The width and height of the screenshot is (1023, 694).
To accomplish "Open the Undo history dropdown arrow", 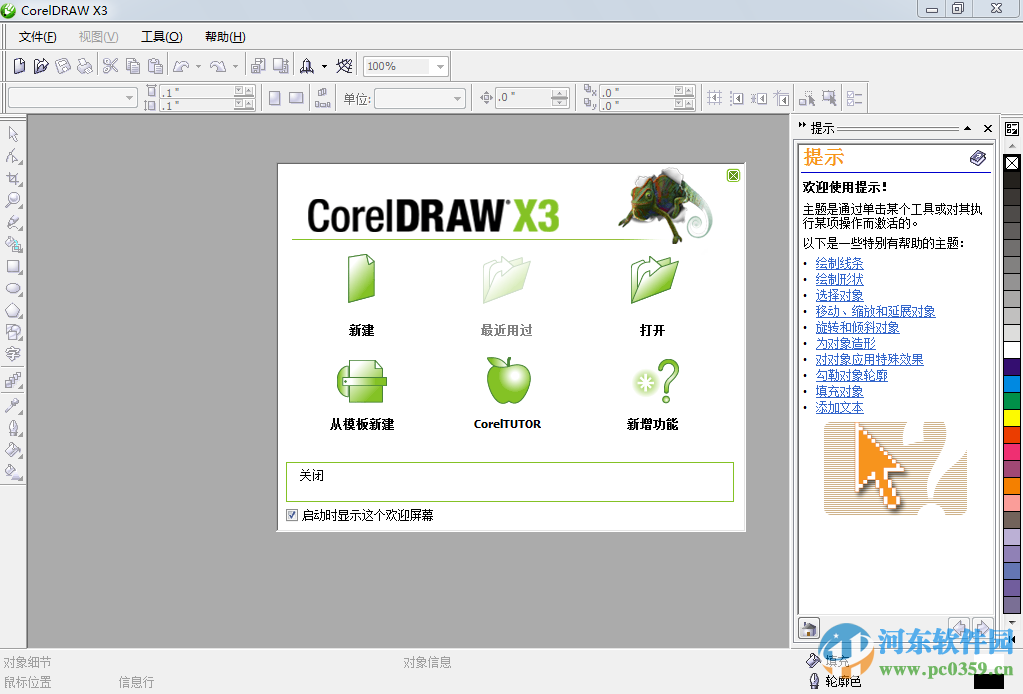I will pos(198,66).
